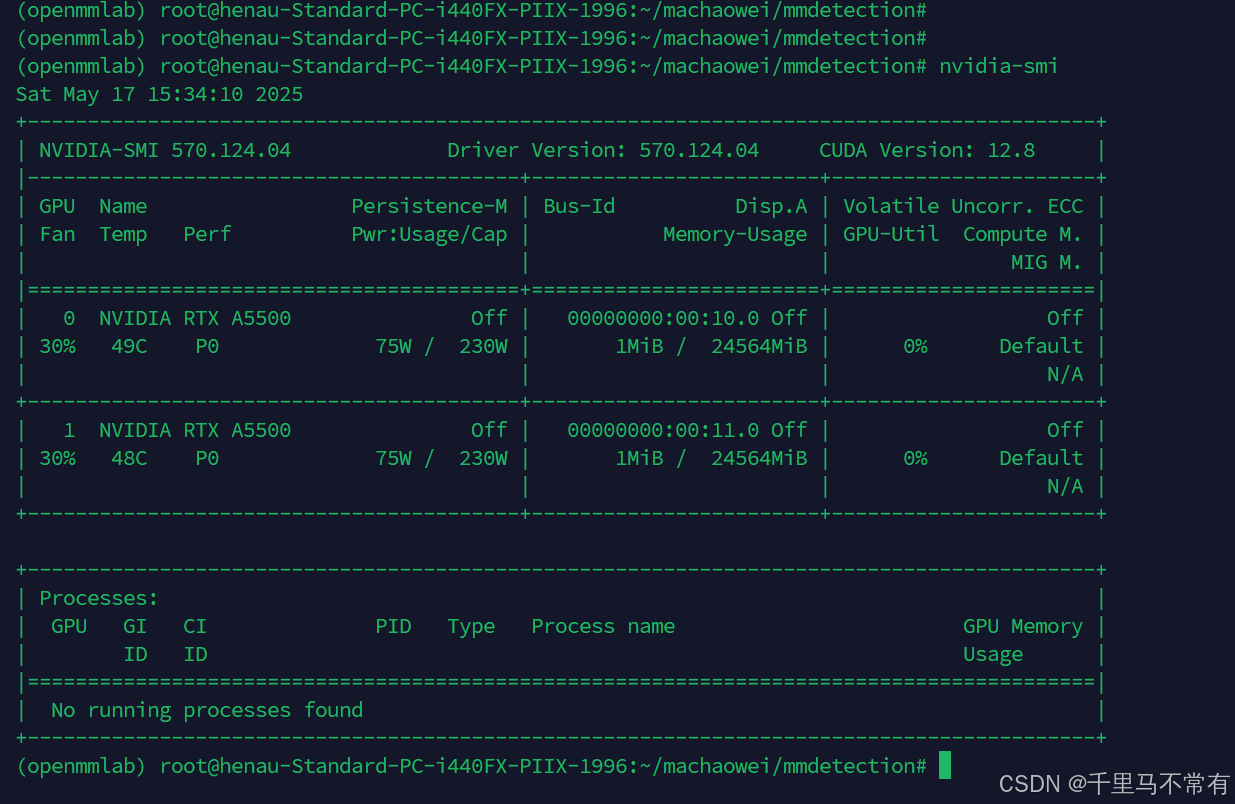This screenshot has width=1235, height=804.
Task: Click the 30% fan speed in 48C row
Action: pyautogui.click(x=57, y=458)
